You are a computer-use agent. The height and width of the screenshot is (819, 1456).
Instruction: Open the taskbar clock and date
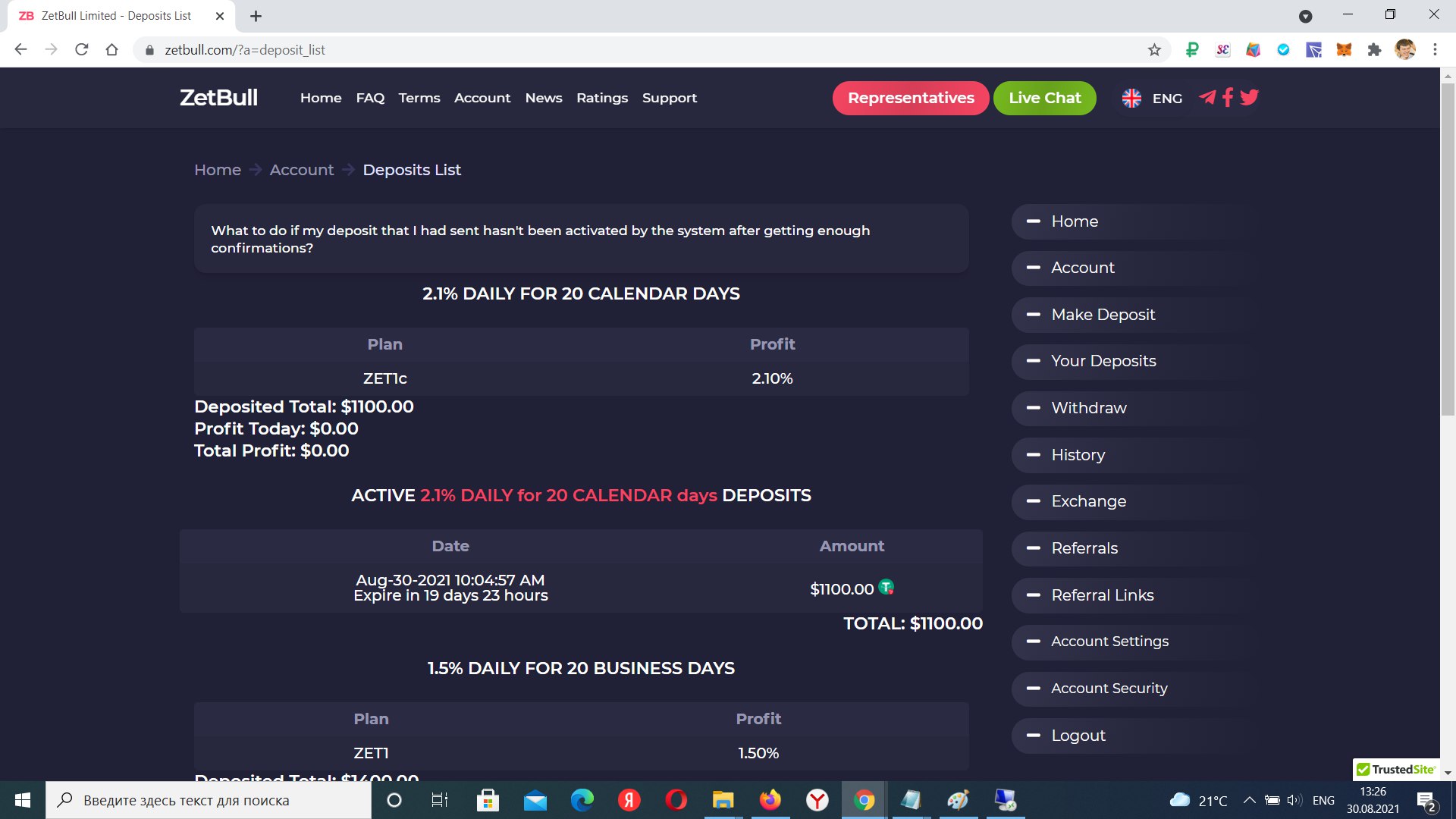[x=1373, y=800]
